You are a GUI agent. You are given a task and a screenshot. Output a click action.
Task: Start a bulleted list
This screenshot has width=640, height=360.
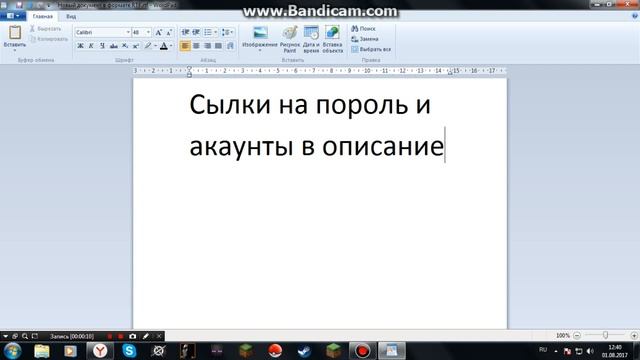point(208,32)
